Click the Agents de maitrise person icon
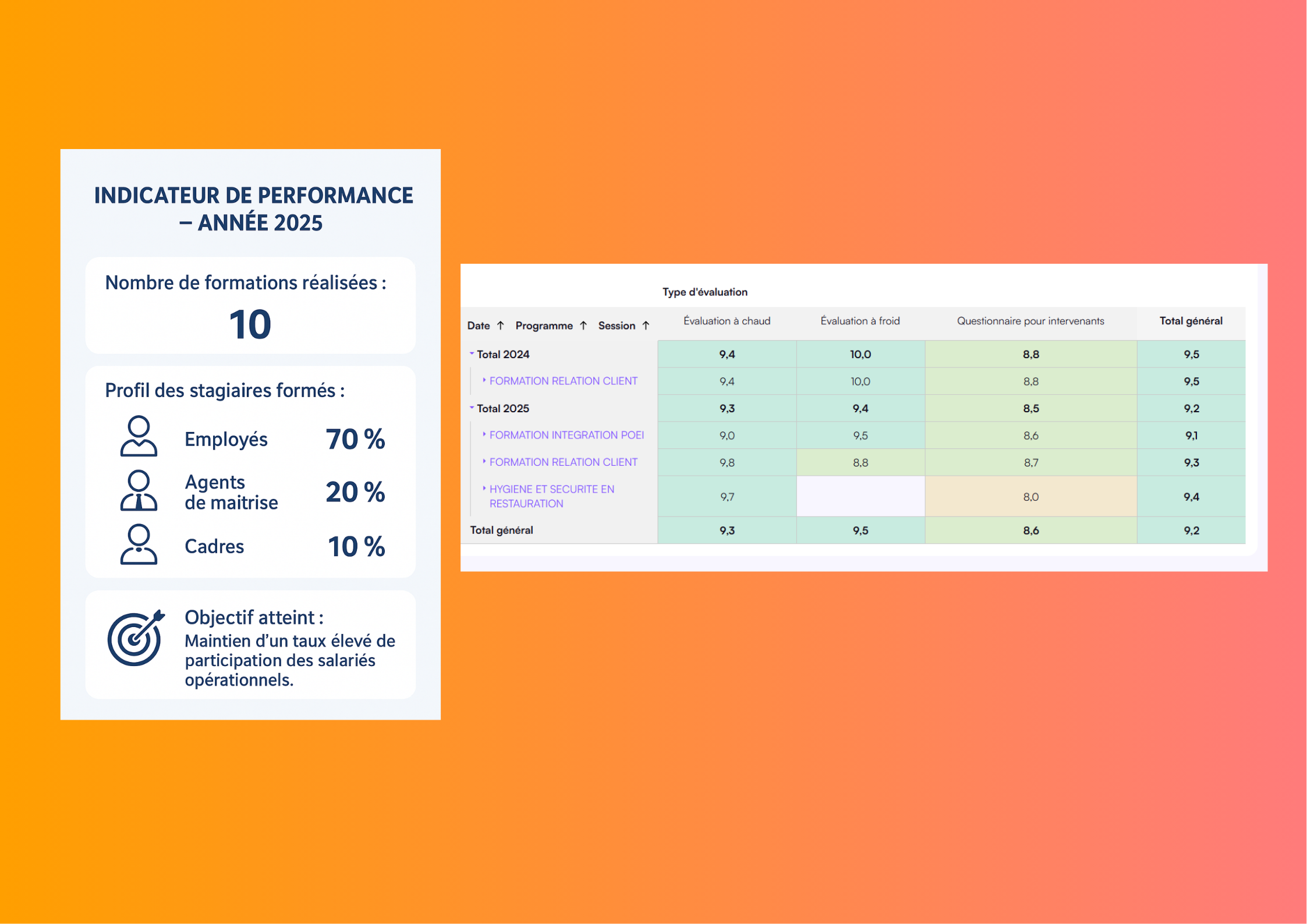1307x924 pixels. pyautogui.click(x=139, y=492)
